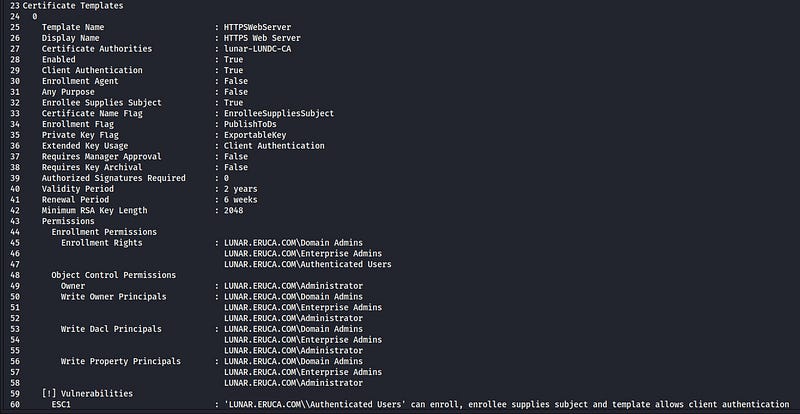Click the True value for Client Authentication
Image resolution: width=800 pixels, height=414 pixels.
click(x=233, y=70)
